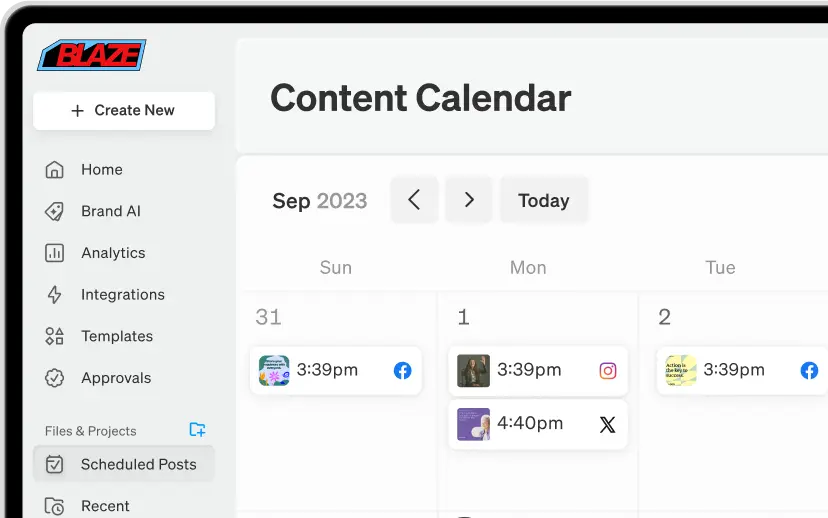Open Sunday's 3:39pm post thumbnail
The height and width of the screenshot is (518, 828).
[274, 371]
